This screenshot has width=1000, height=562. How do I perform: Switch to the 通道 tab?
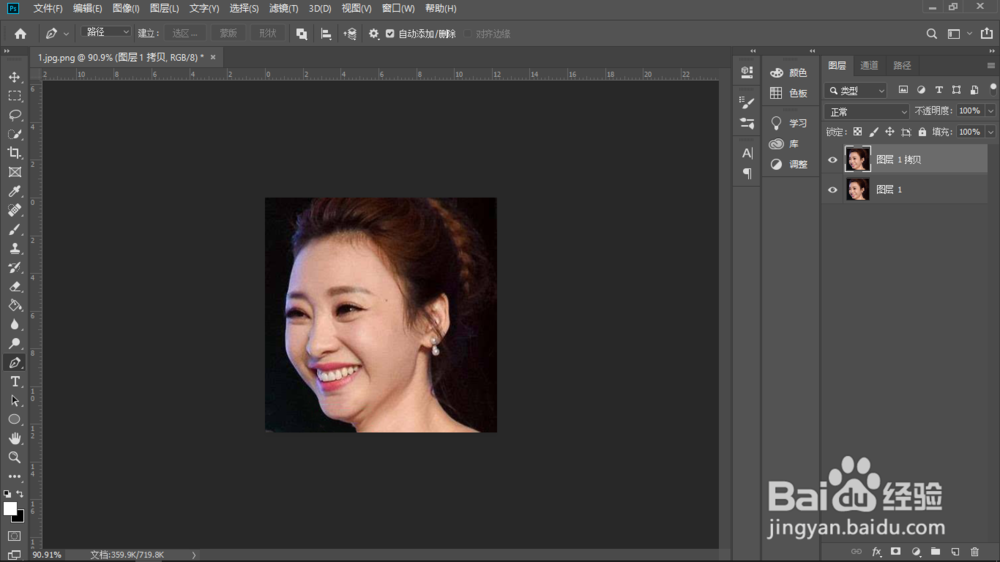coord(869,65)
